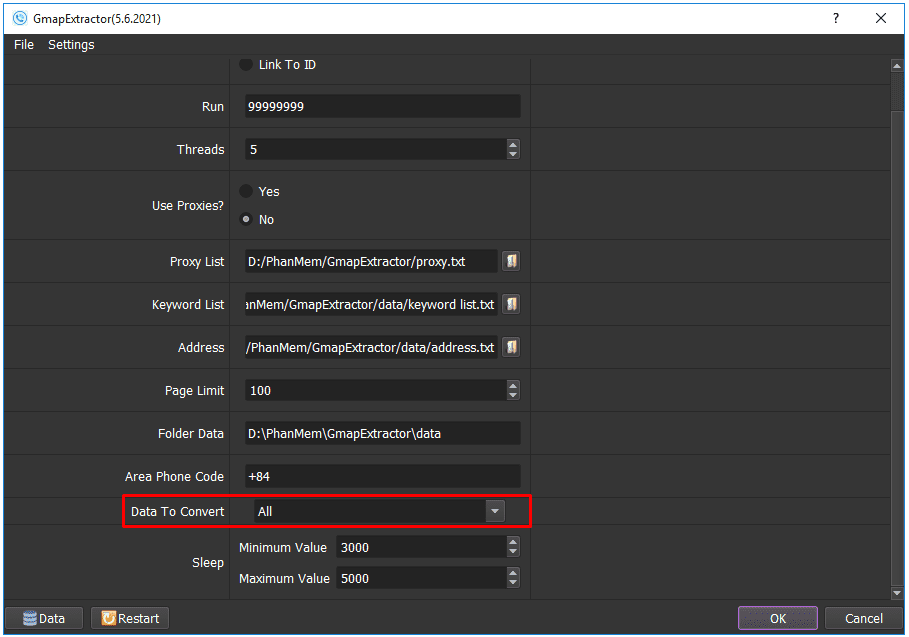Click the Address path field

point(371,347)
